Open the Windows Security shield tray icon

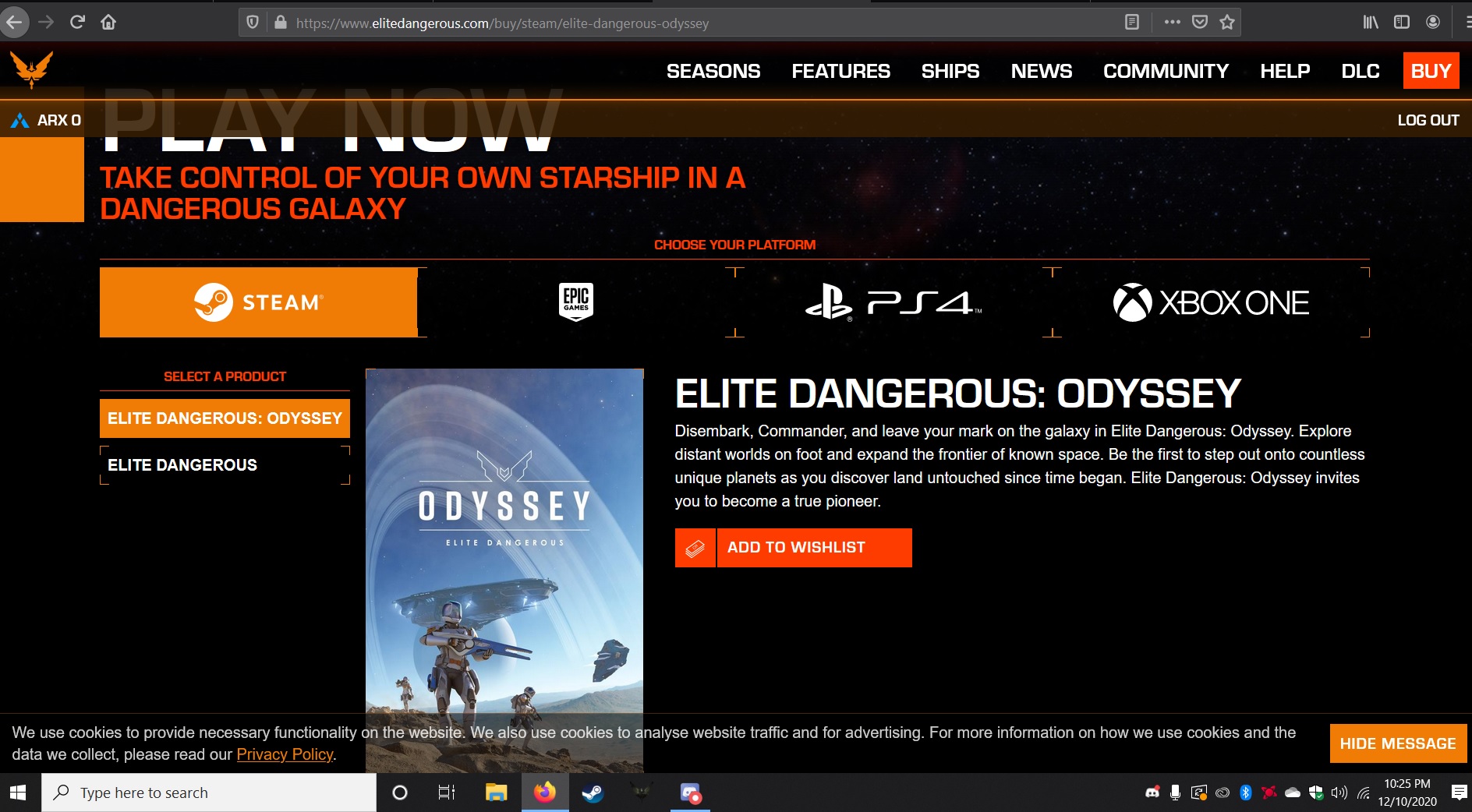tap(1316, 793)
